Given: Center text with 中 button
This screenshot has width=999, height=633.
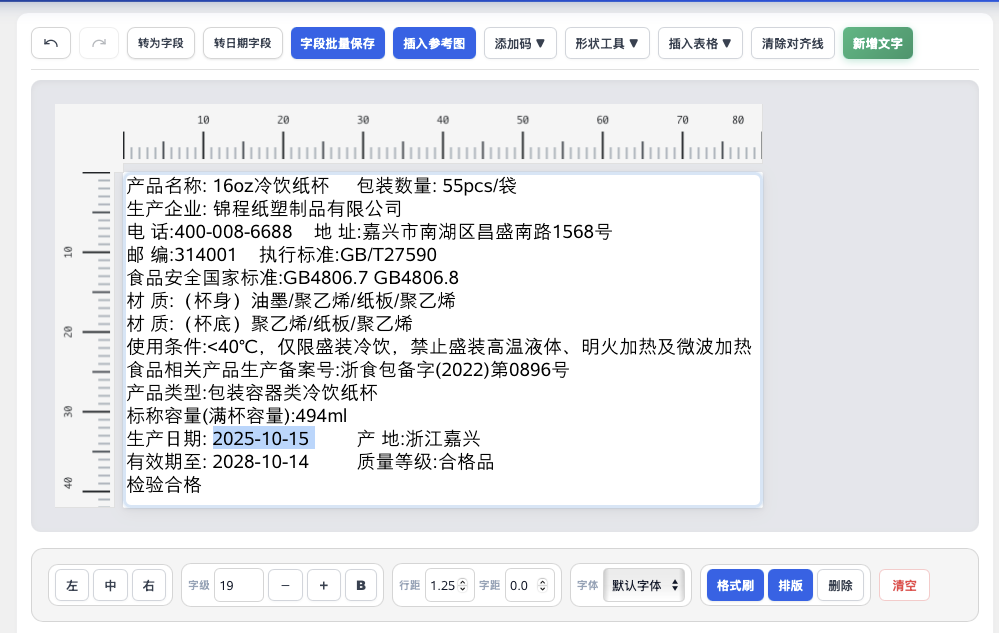Looking at the screenshot, I should click(110, 585).
